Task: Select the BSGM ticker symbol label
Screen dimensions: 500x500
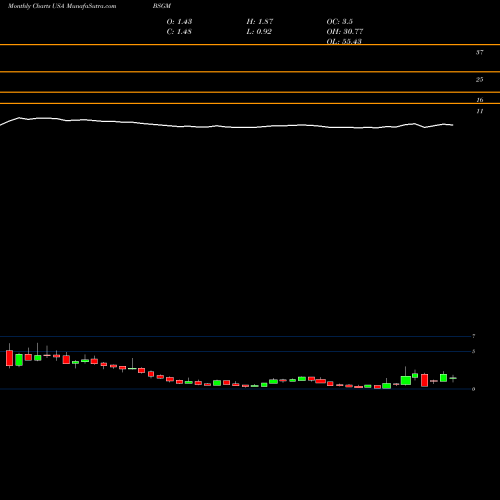Action: click(x=162, y=6)
